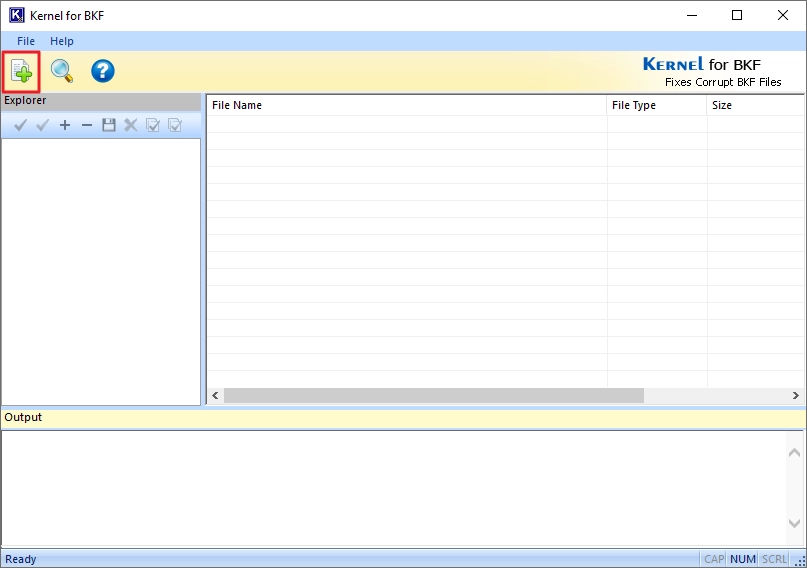Open help with the blue question mark icon

(x=103, y=71)
